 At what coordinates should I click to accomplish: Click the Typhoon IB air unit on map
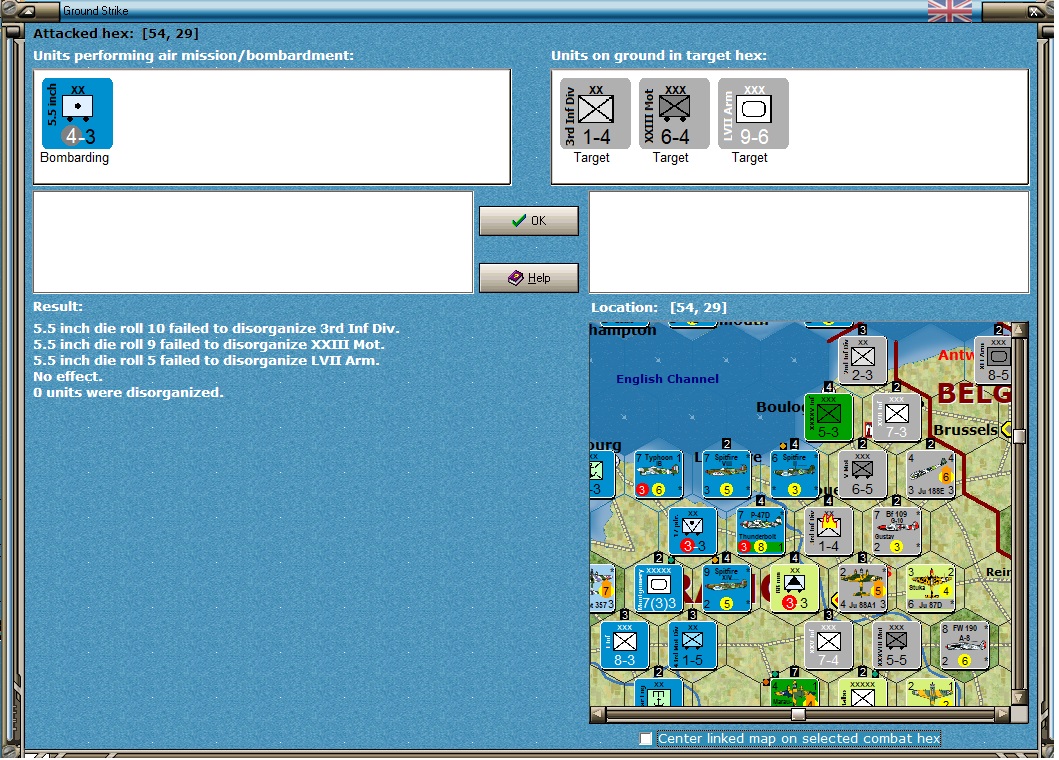click(x=658, y=474)
